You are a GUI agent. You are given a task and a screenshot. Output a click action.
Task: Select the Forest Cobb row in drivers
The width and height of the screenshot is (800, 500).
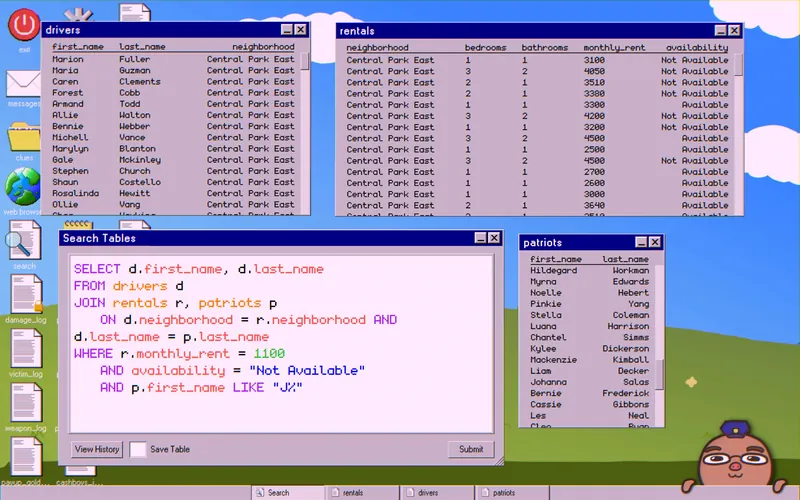[x=173, y=93]
